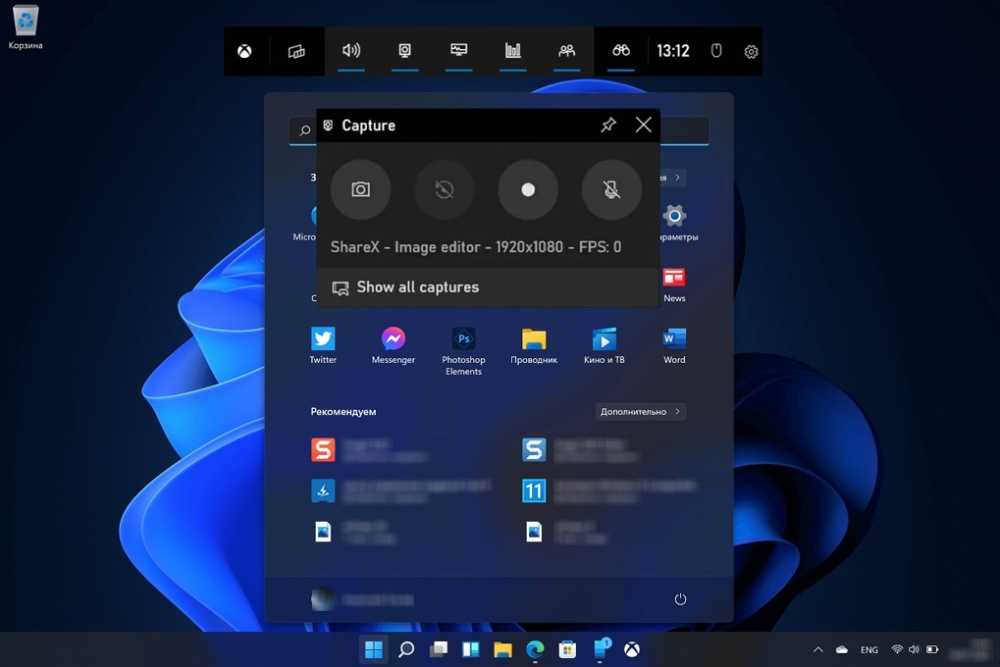Toggle the Xbox Social widget in Game Bar
Screen dimensions: 1000x667
pos(566,51)
